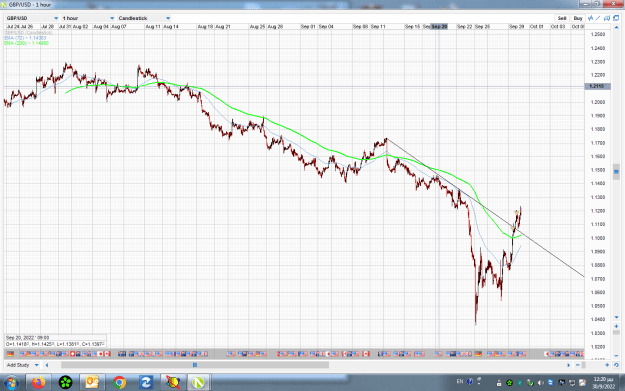Click the chart link/attach icon
The image size is (625, 391).
pyautogui.click(x=607, y=18)
